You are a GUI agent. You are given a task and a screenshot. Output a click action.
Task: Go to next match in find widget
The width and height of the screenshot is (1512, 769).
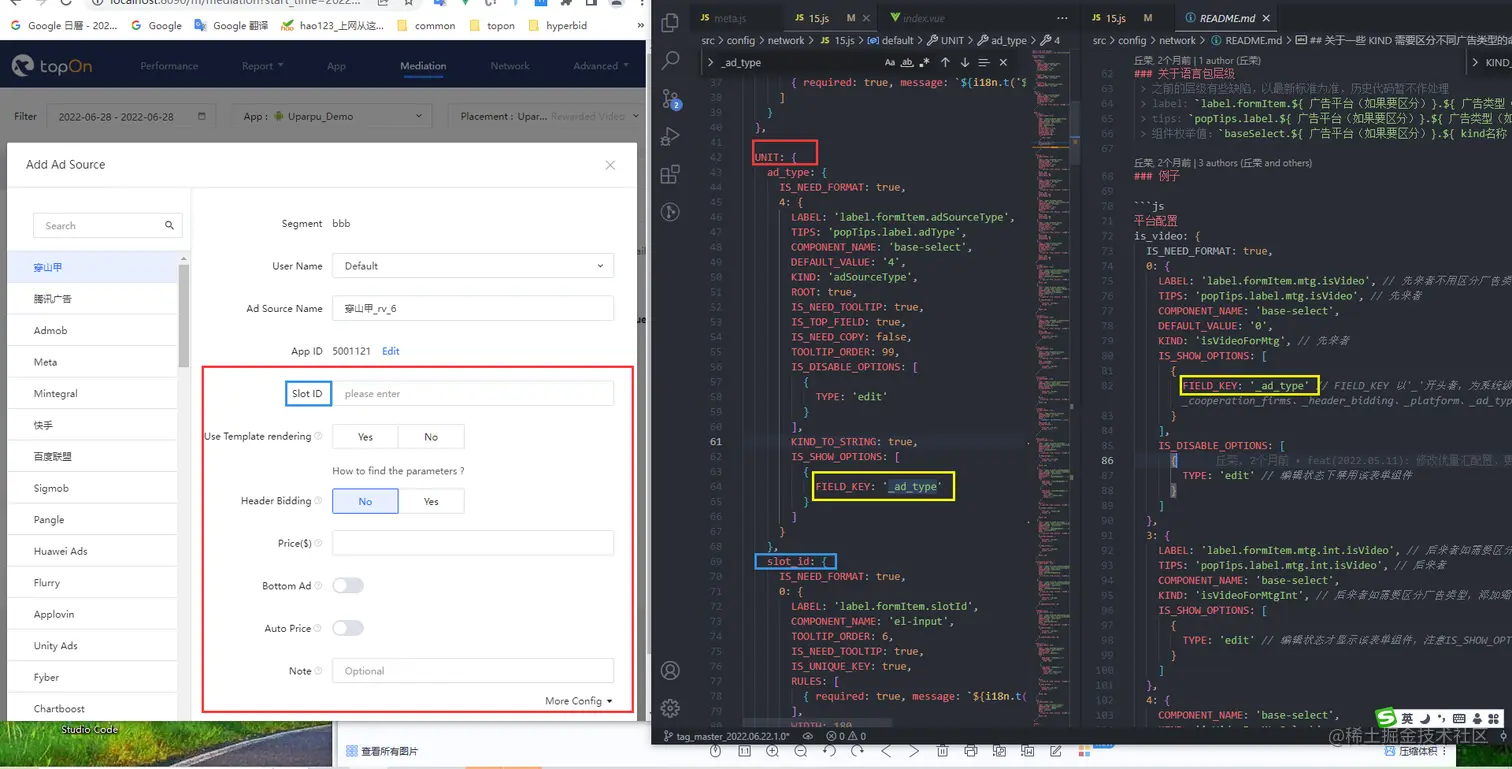point(965,62)
